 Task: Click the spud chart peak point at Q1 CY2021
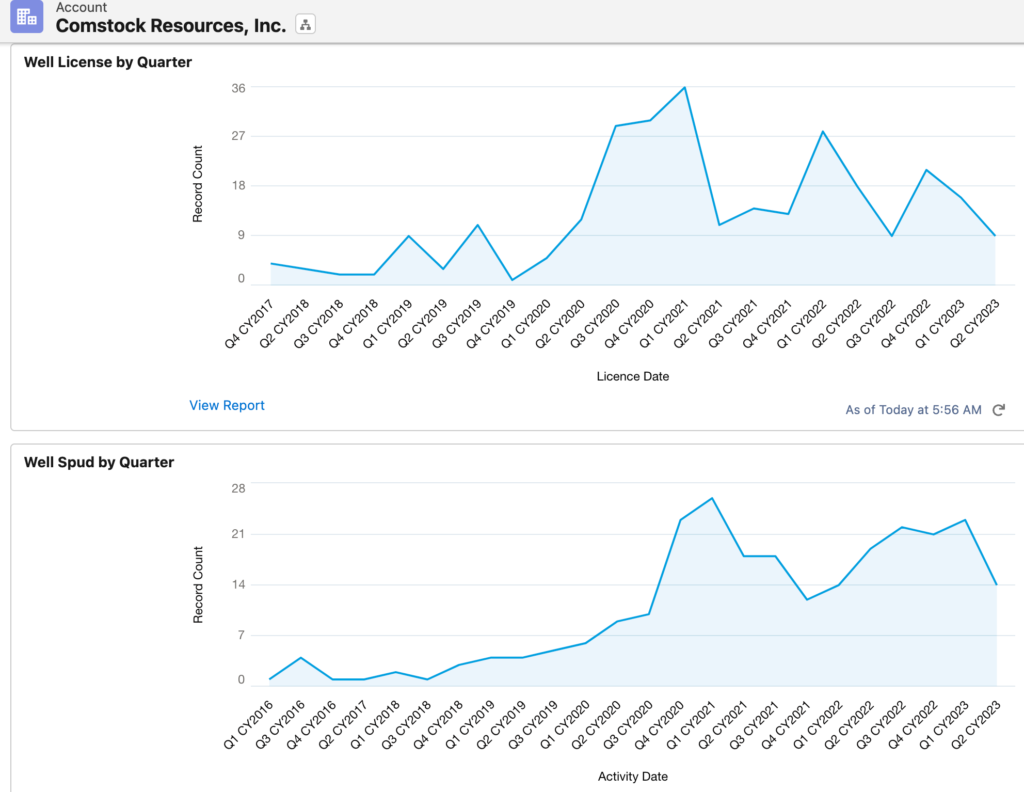(x=712, y=498)
